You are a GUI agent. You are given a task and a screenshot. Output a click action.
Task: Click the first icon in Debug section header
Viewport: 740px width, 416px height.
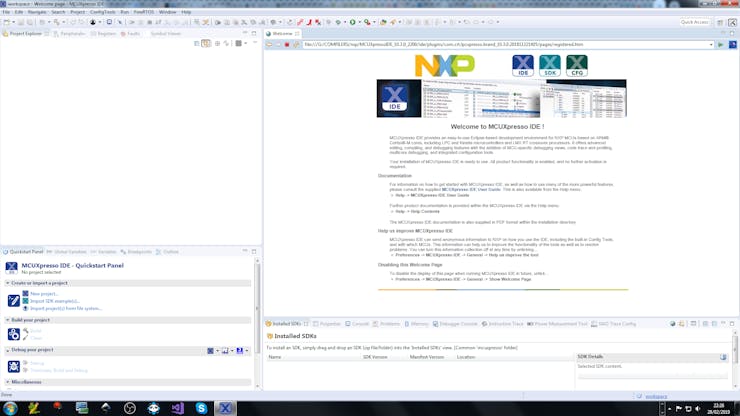(210, 351)
